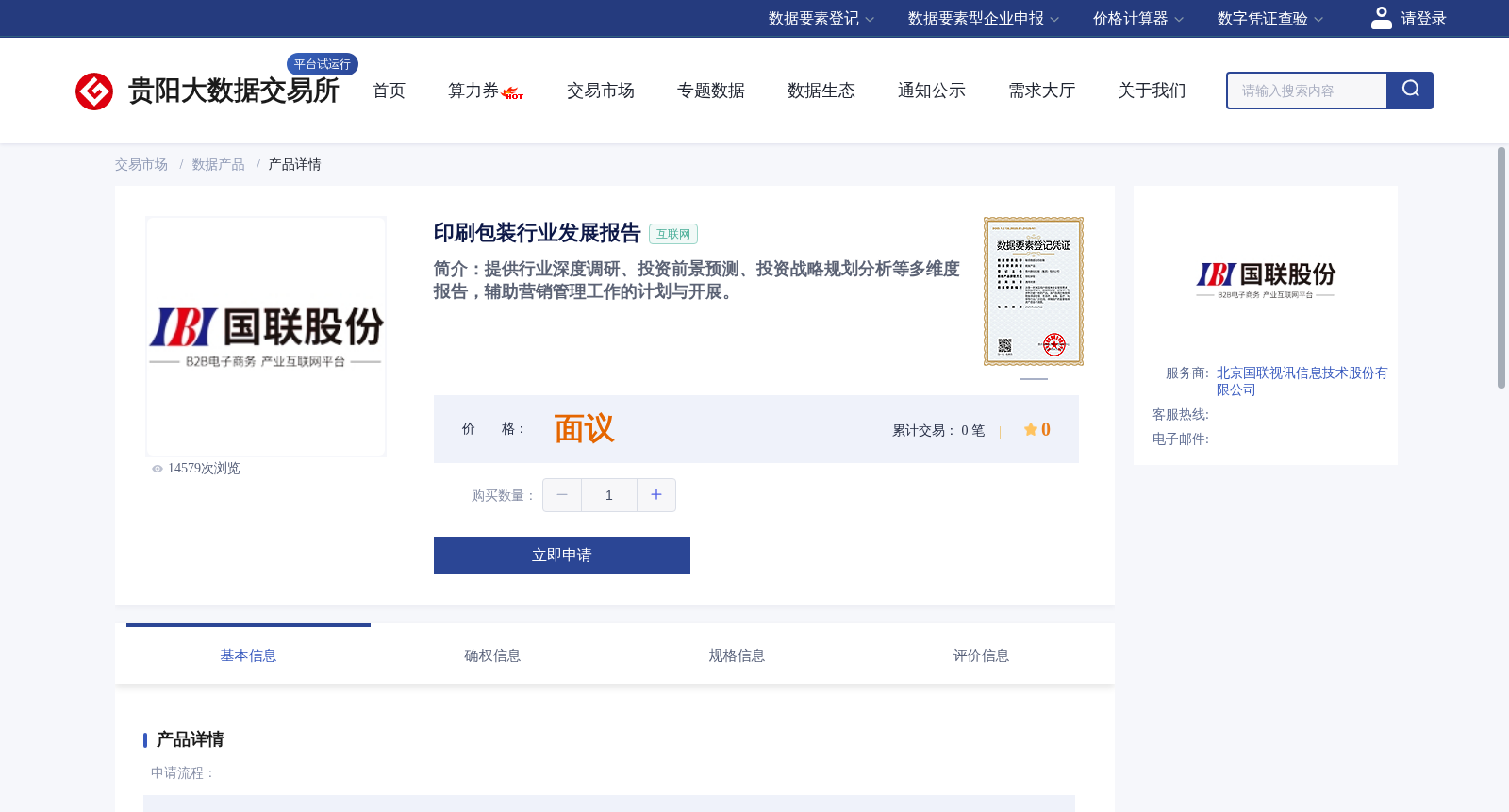Image resolution: width=1509 pixels, height=812 pixels.
Task: Click the red exchange logo icon
Action: point(94,91)
